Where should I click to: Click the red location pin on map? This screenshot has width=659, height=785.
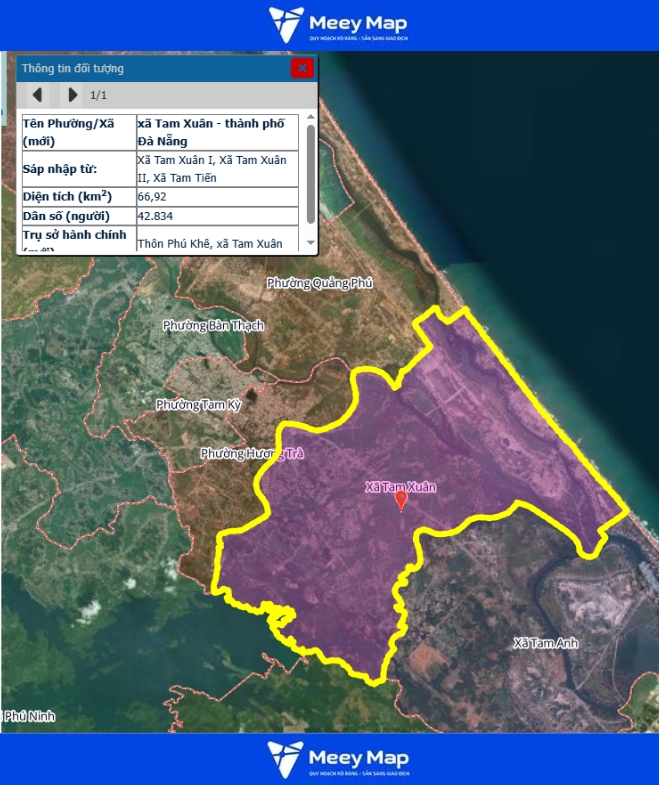(402, 501)
